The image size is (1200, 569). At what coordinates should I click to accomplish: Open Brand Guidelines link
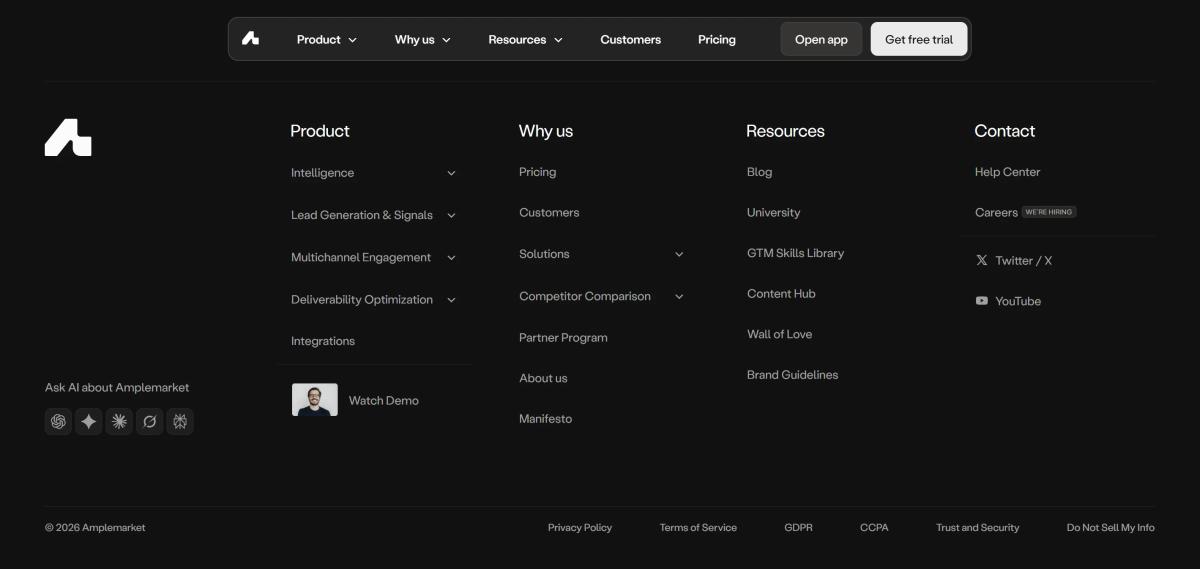tap(792, 375)
